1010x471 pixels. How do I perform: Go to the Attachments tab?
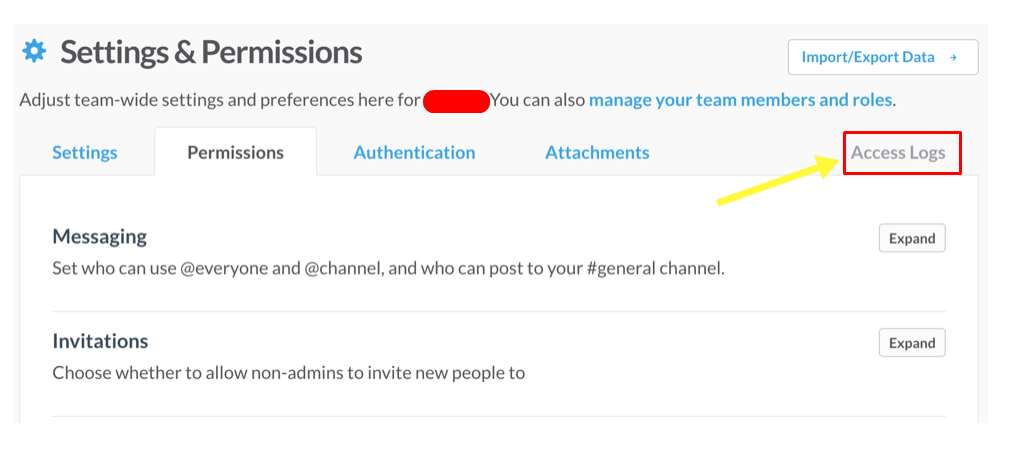click(597, 153)
